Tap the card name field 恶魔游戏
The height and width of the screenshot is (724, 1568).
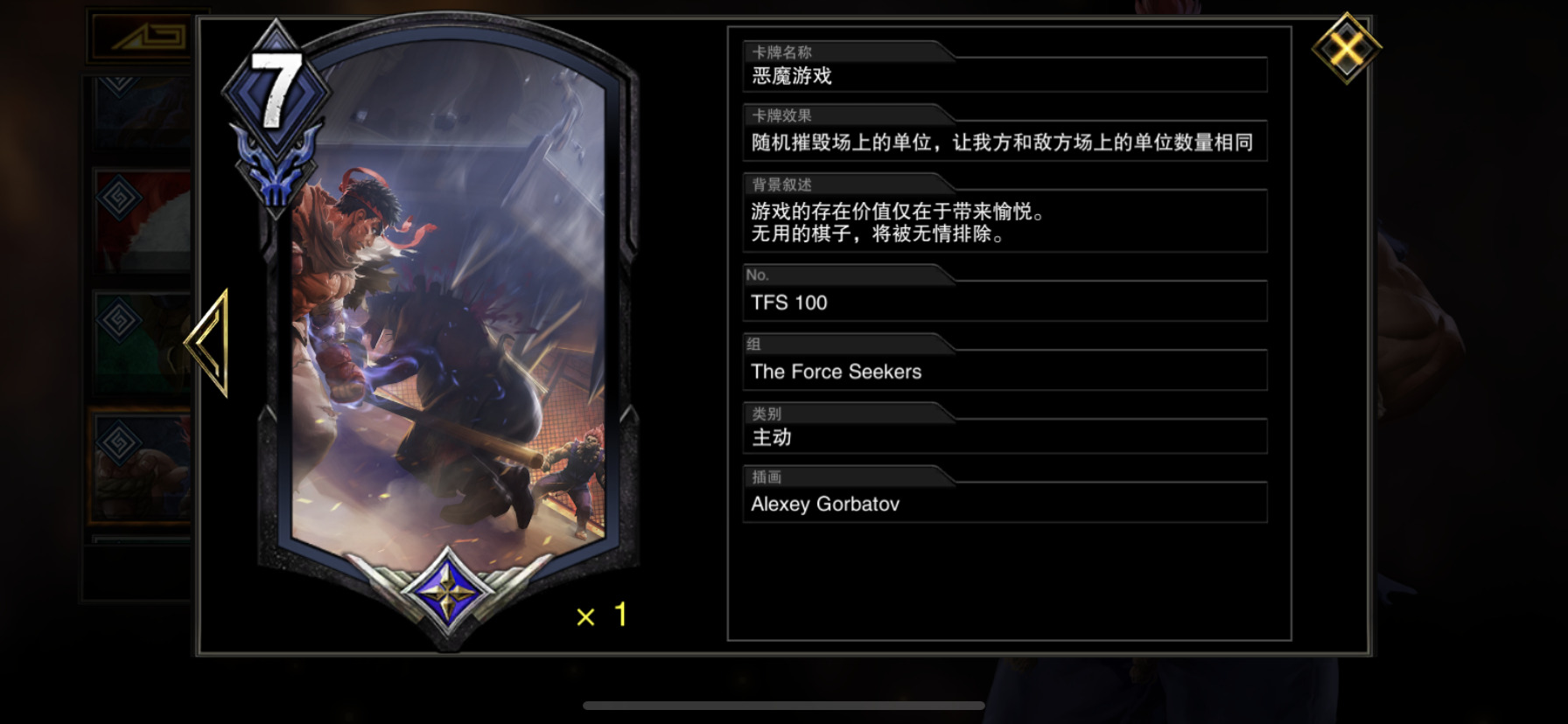click(x=1004, y=76)
